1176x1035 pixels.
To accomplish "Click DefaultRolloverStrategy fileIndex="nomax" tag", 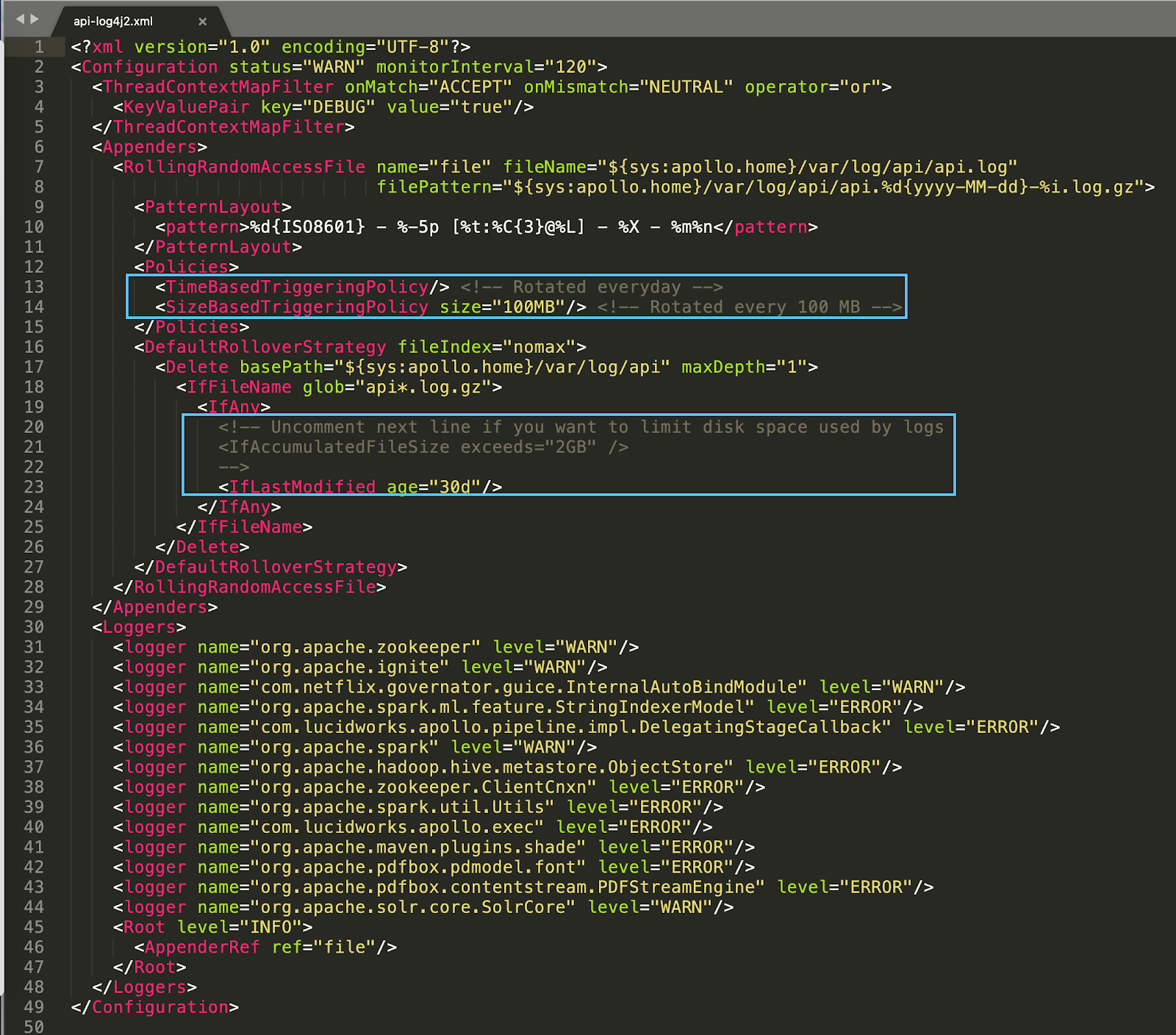I will point(360,347).
